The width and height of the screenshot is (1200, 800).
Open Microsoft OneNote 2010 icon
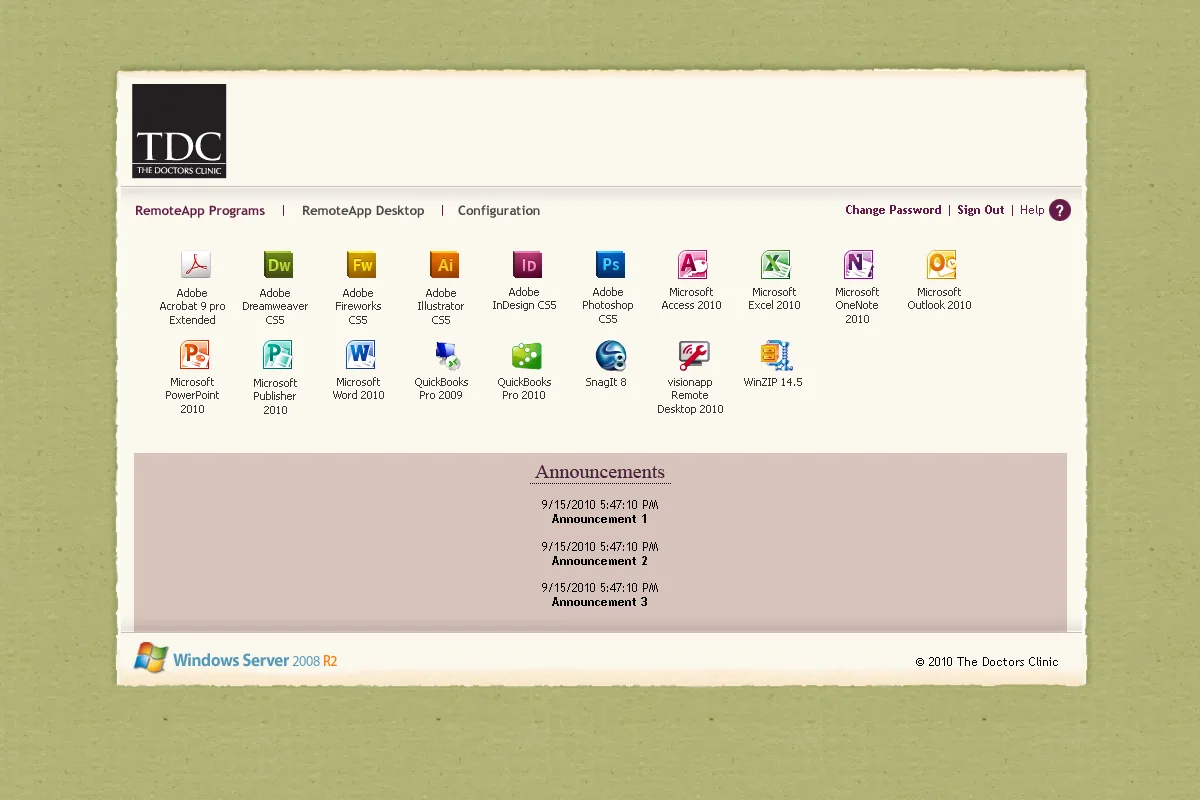coord(859,264)
